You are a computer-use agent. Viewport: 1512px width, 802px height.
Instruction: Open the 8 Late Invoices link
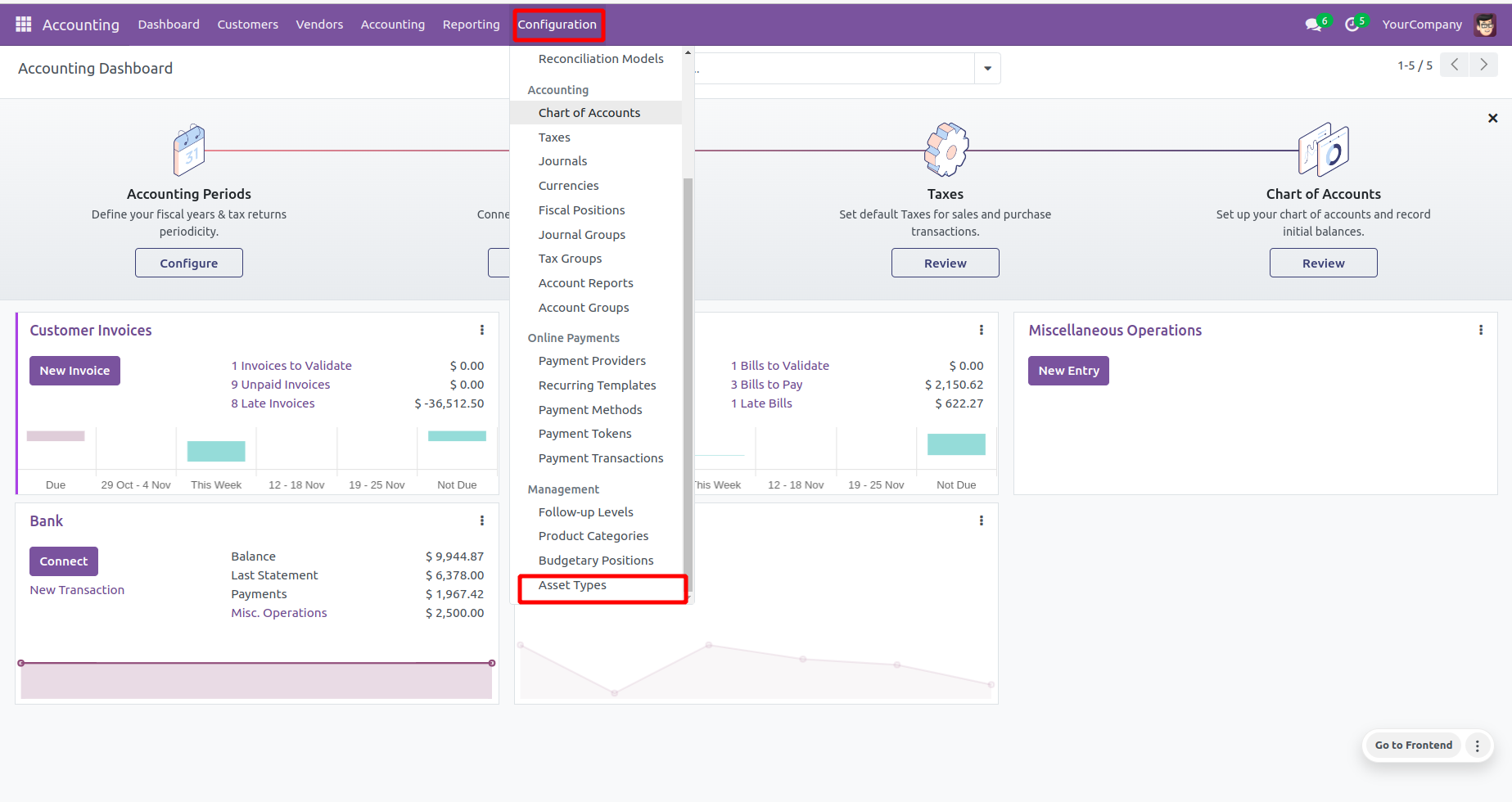(273, 403)
